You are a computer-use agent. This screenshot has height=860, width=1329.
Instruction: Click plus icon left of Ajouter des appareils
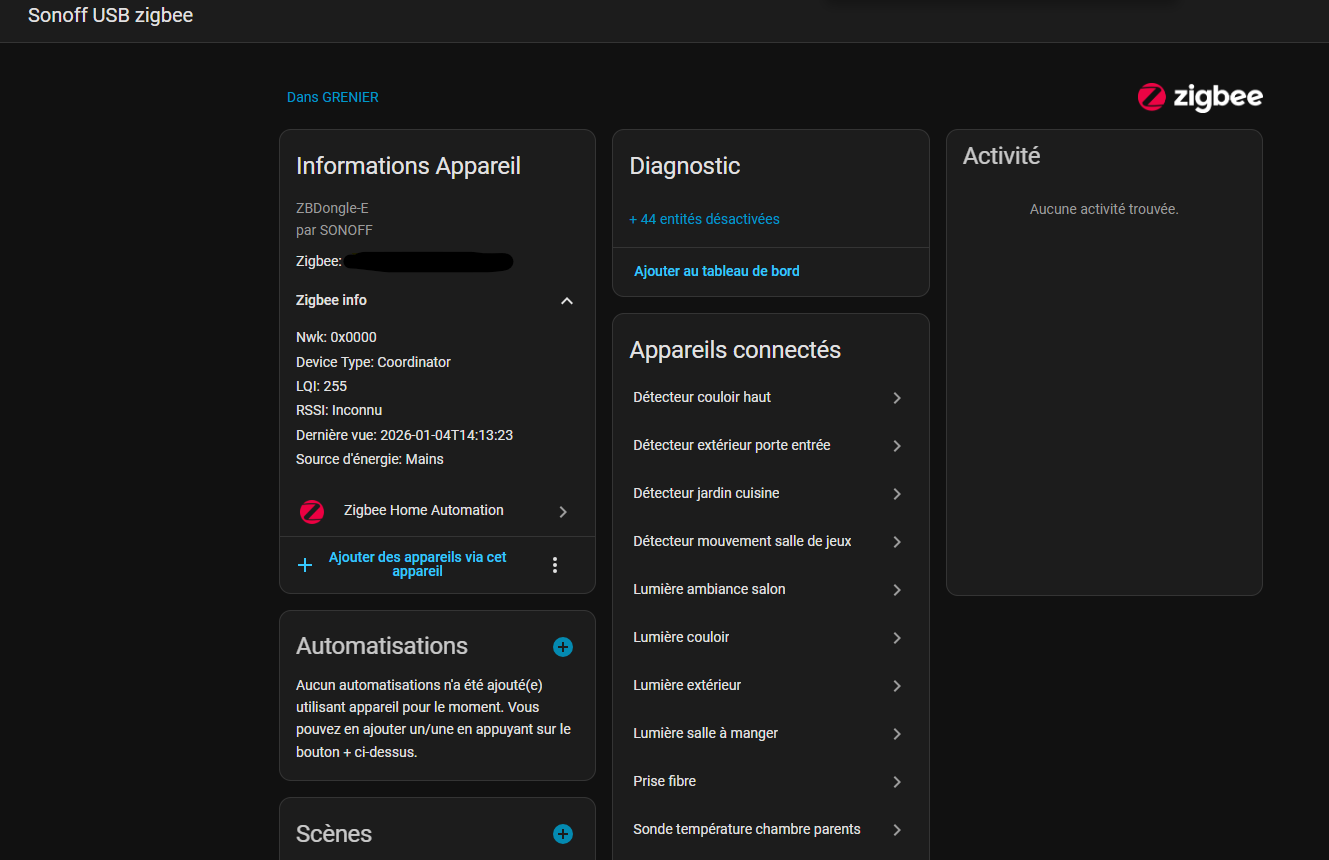tap(306, 565)
